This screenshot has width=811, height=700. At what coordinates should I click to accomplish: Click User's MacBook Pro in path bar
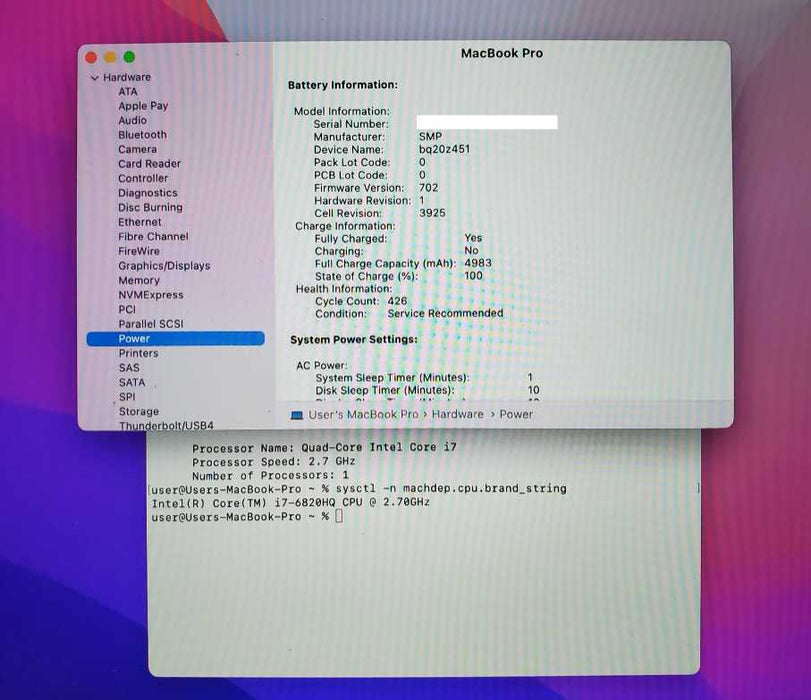click(x=363, y=414)
